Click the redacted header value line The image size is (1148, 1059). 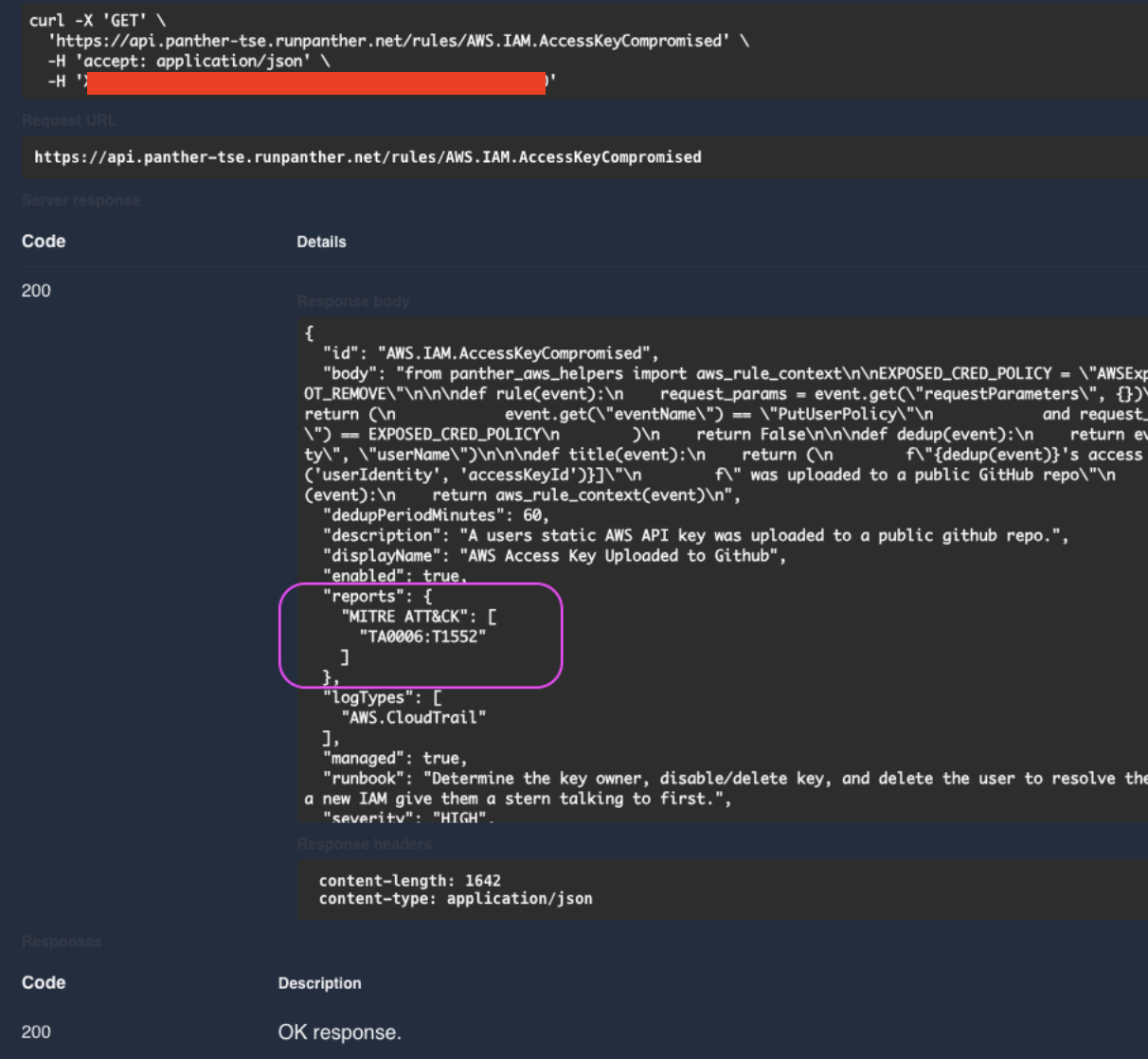pos(302,82)
